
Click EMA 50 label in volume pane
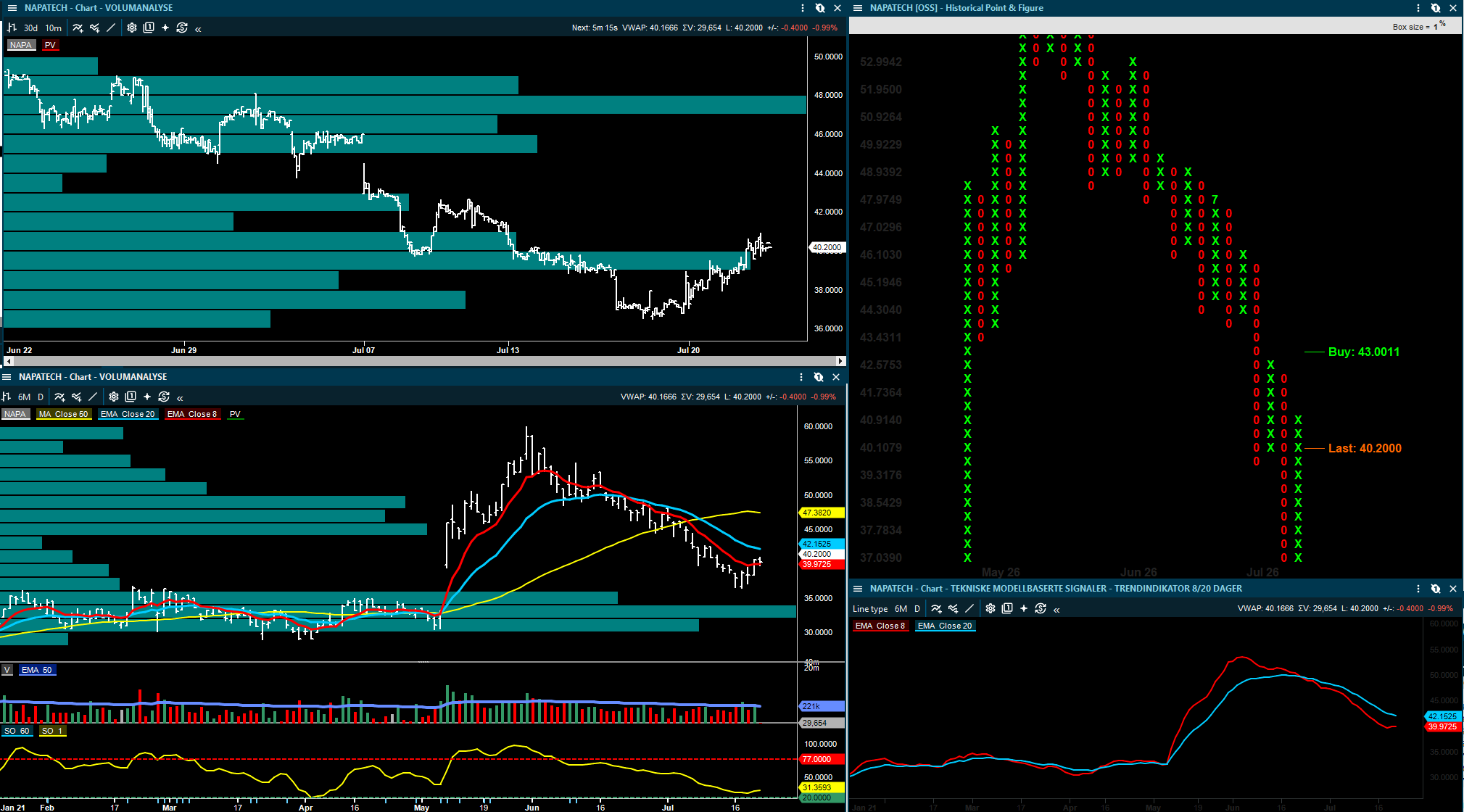tap(36, 670)
